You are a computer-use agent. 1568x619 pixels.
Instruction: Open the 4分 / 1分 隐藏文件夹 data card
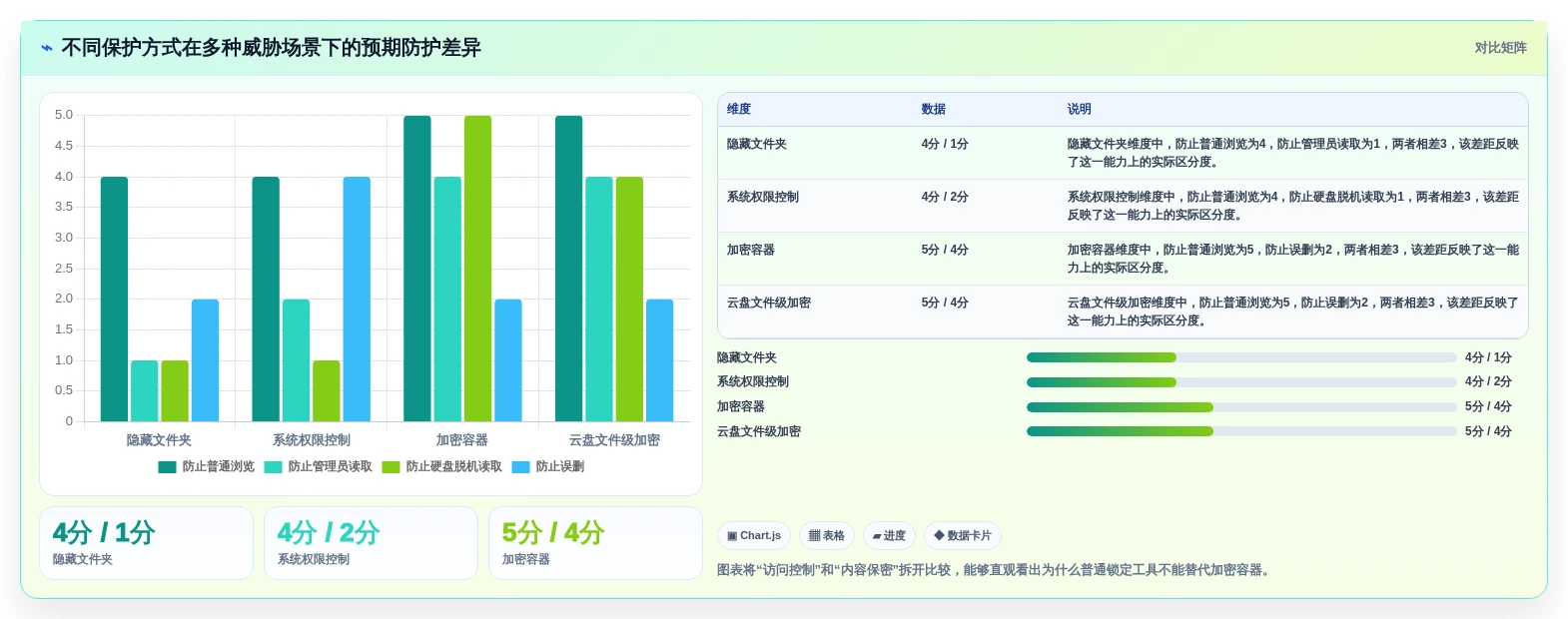click(x=146, y=543)
